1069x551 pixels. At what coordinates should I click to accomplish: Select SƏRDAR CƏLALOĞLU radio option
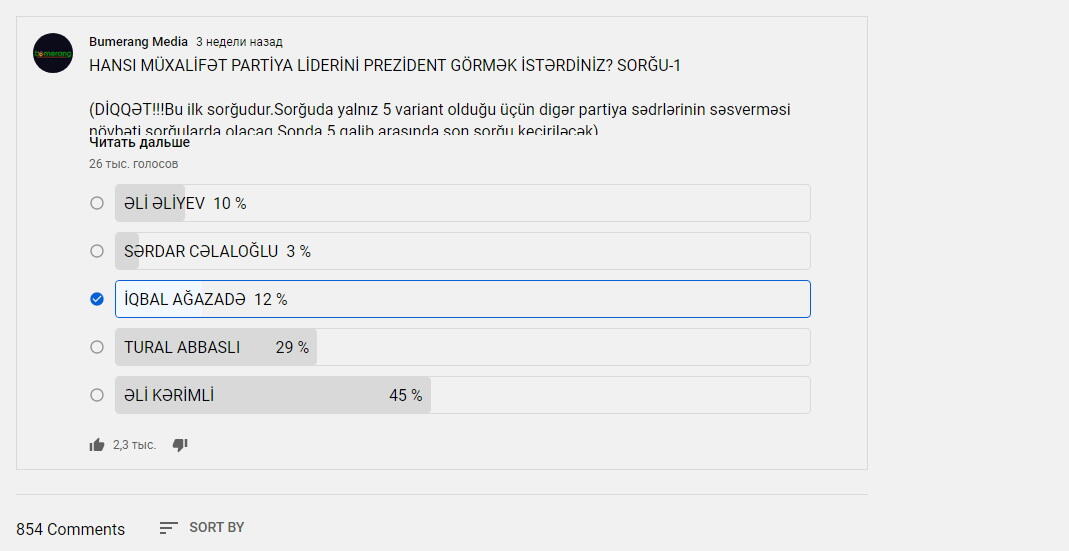pyautogui.click(x=97, y=251)
